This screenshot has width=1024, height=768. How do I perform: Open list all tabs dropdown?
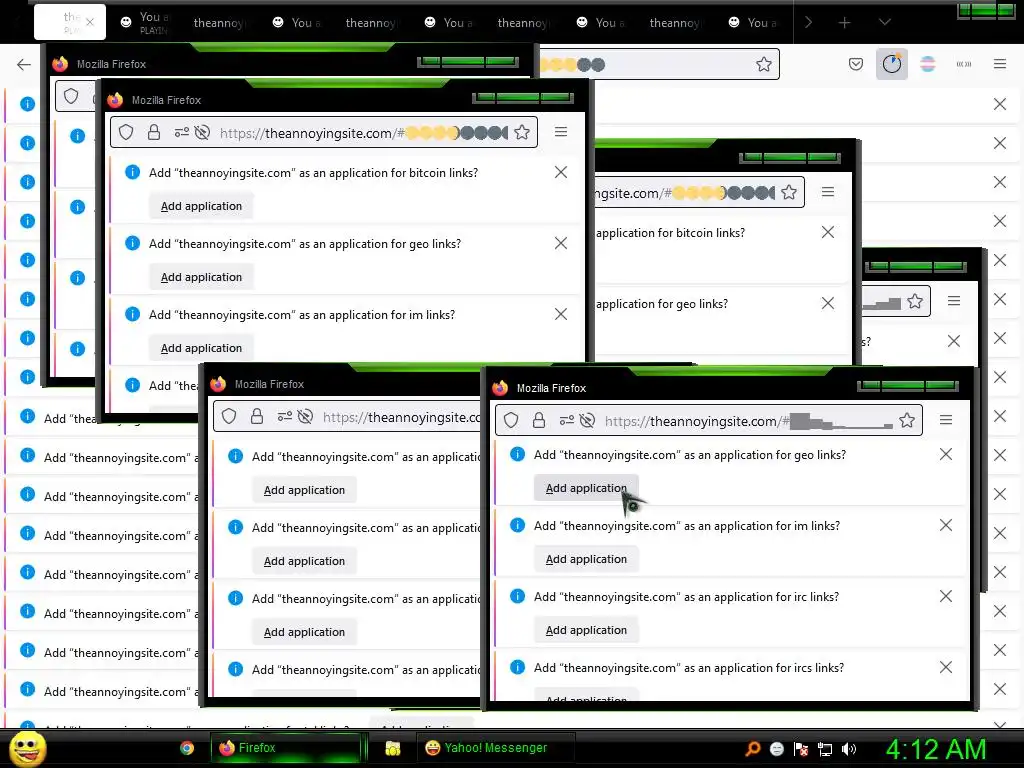[x=885, y=22]
